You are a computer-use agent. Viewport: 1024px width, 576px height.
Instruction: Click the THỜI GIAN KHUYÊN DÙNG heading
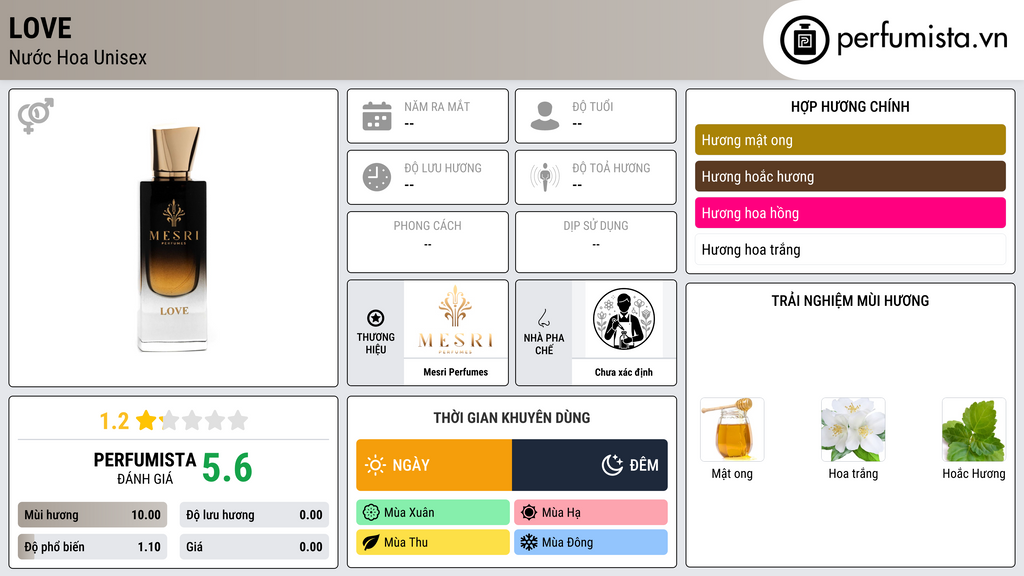512,418
